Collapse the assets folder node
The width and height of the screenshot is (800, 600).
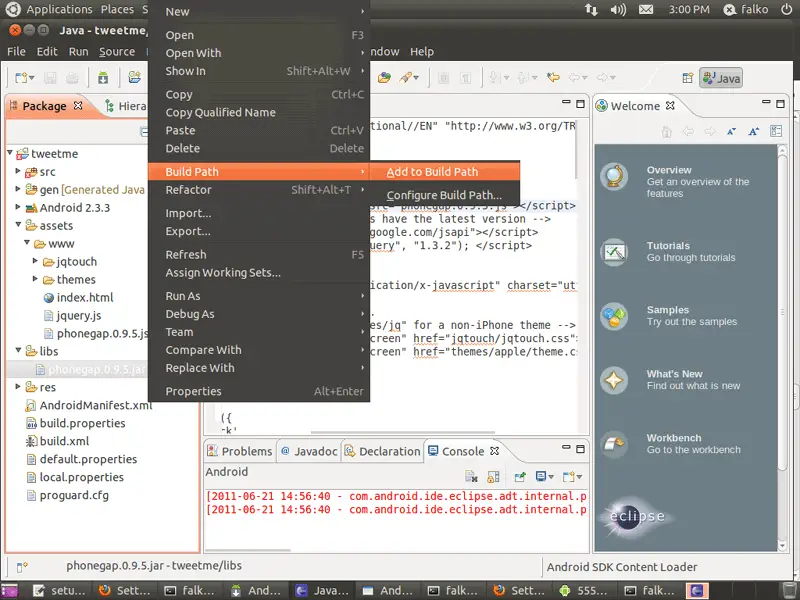(x=18, y=225)
